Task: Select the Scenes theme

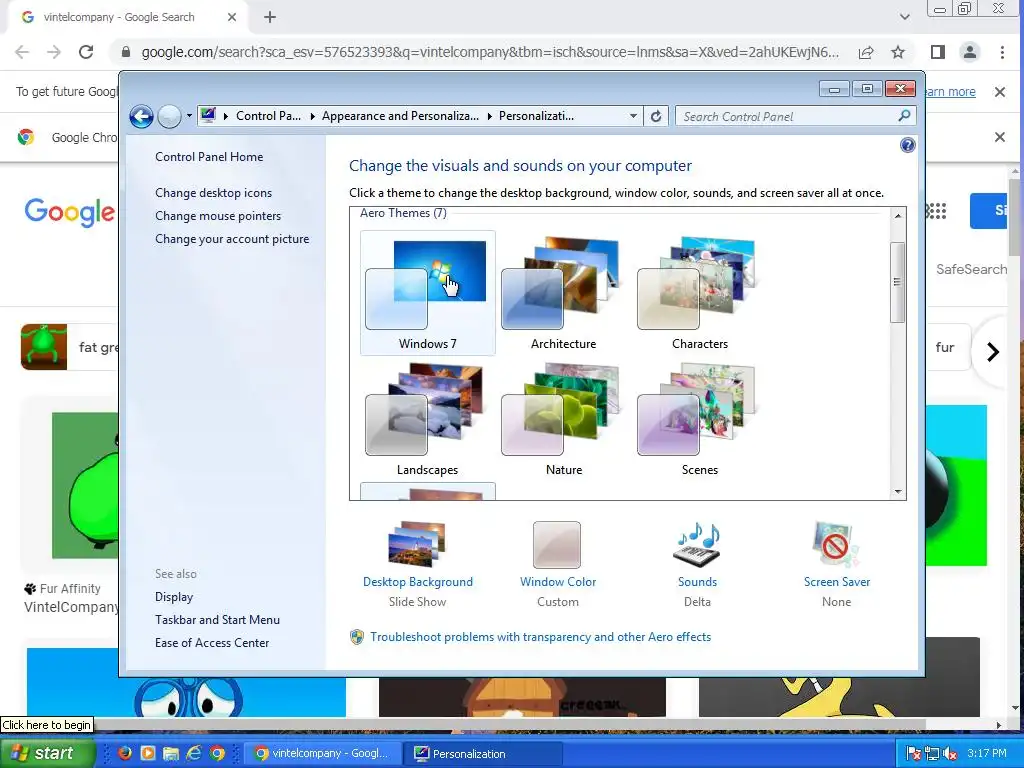Action: tap(699, 419)
